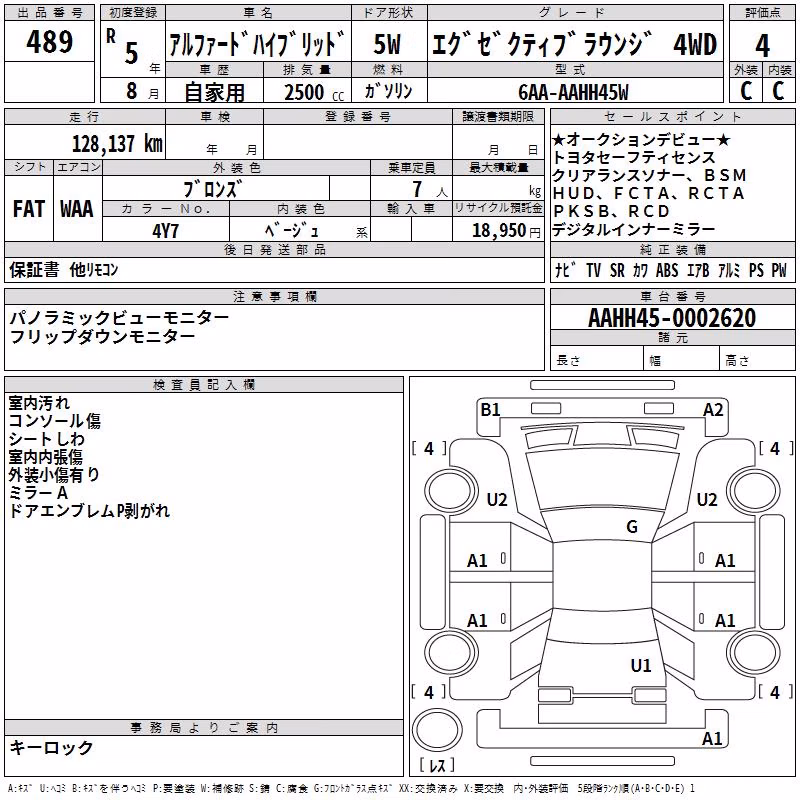The image size is (800, 800).
Task: Select the パノラミックビューモニター note
Action: tap(119, 318)
